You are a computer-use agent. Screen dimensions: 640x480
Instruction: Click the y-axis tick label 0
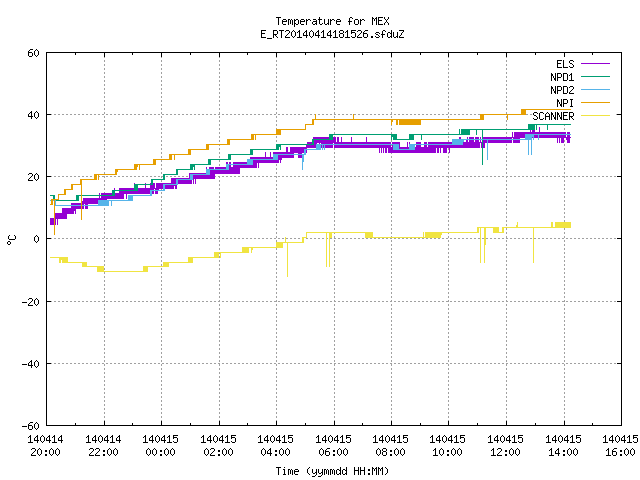pos(36,240)
